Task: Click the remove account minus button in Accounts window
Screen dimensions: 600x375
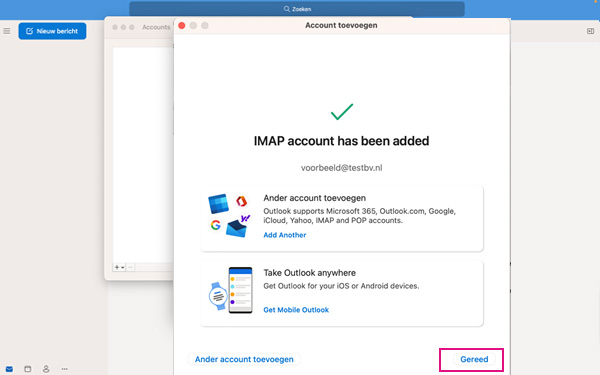Action: pyautogui.click(x=130, y=267)
